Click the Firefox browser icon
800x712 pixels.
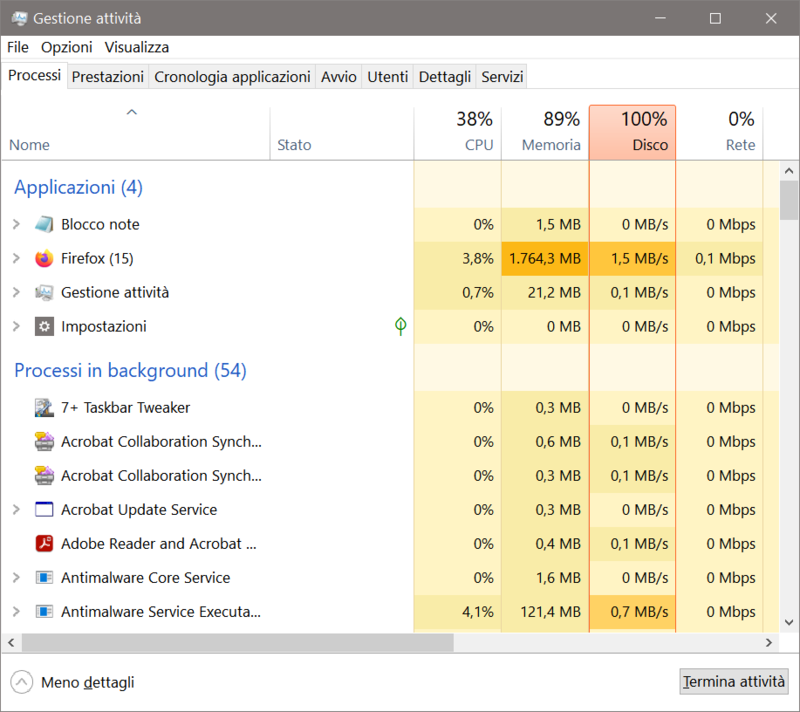click(44, 259)
